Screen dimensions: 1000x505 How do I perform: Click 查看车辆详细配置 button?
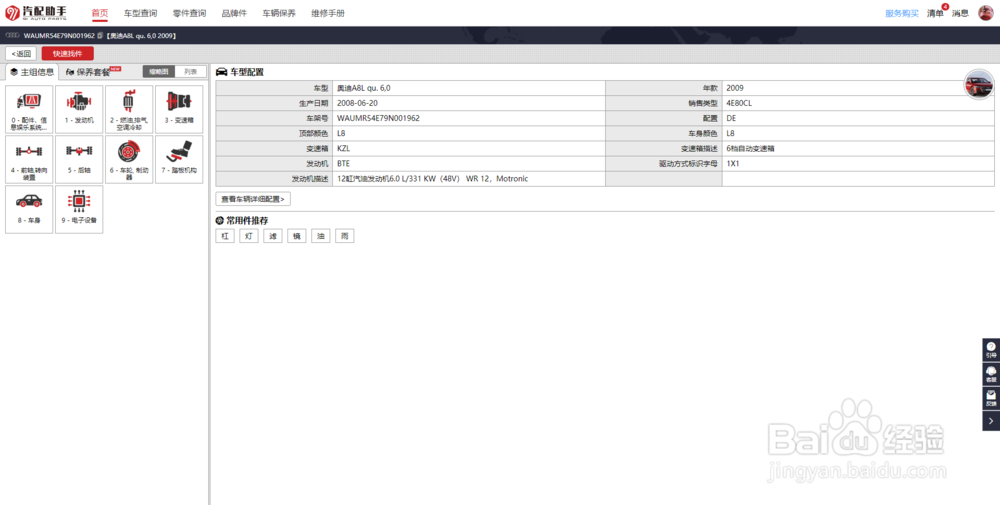(253, 199)
